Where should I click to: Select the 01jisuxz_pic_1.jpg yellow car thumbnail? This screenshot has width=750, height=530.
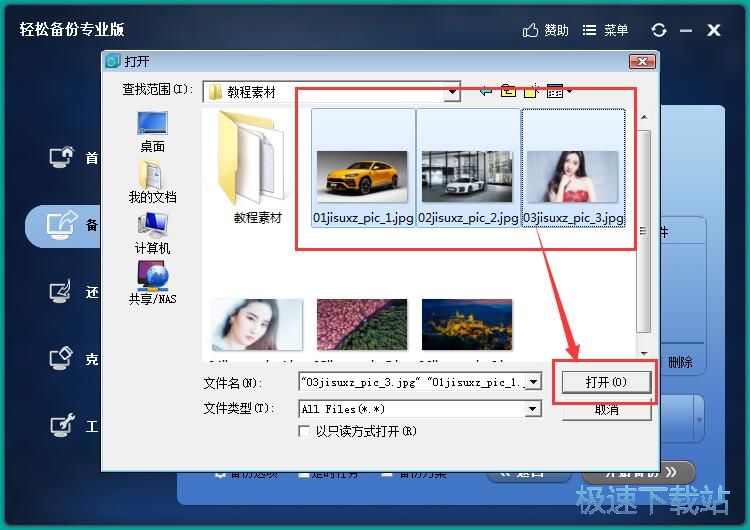coord(362,180)
